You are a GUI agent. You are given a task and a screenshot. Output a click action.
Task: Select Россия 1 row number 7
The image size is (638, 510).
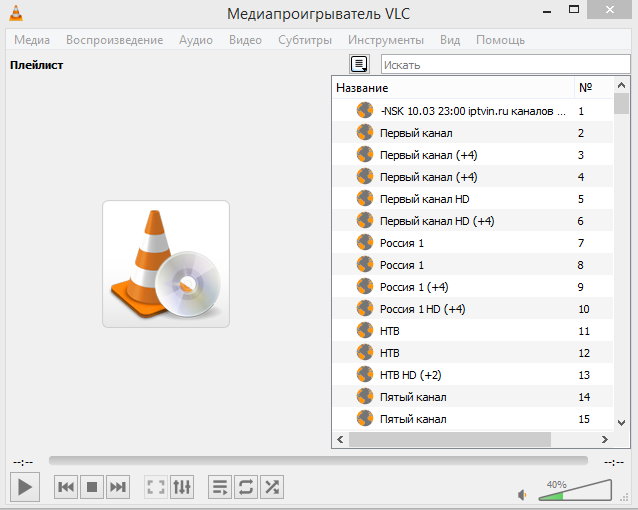click(x=473, y=243)
